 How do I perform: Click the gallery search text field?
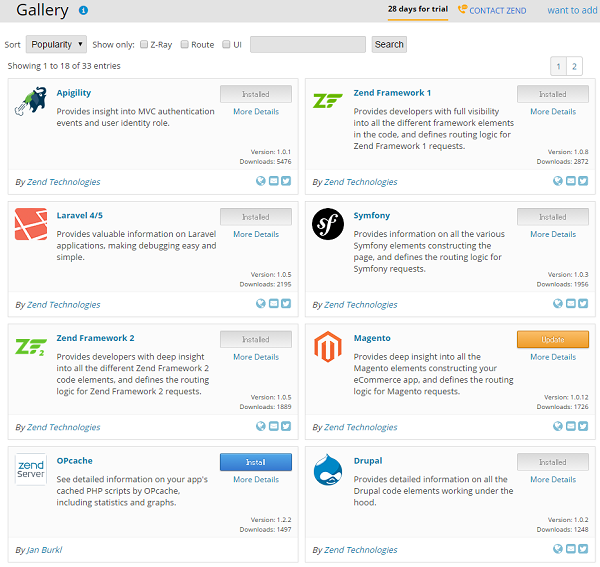click(307, 45)
